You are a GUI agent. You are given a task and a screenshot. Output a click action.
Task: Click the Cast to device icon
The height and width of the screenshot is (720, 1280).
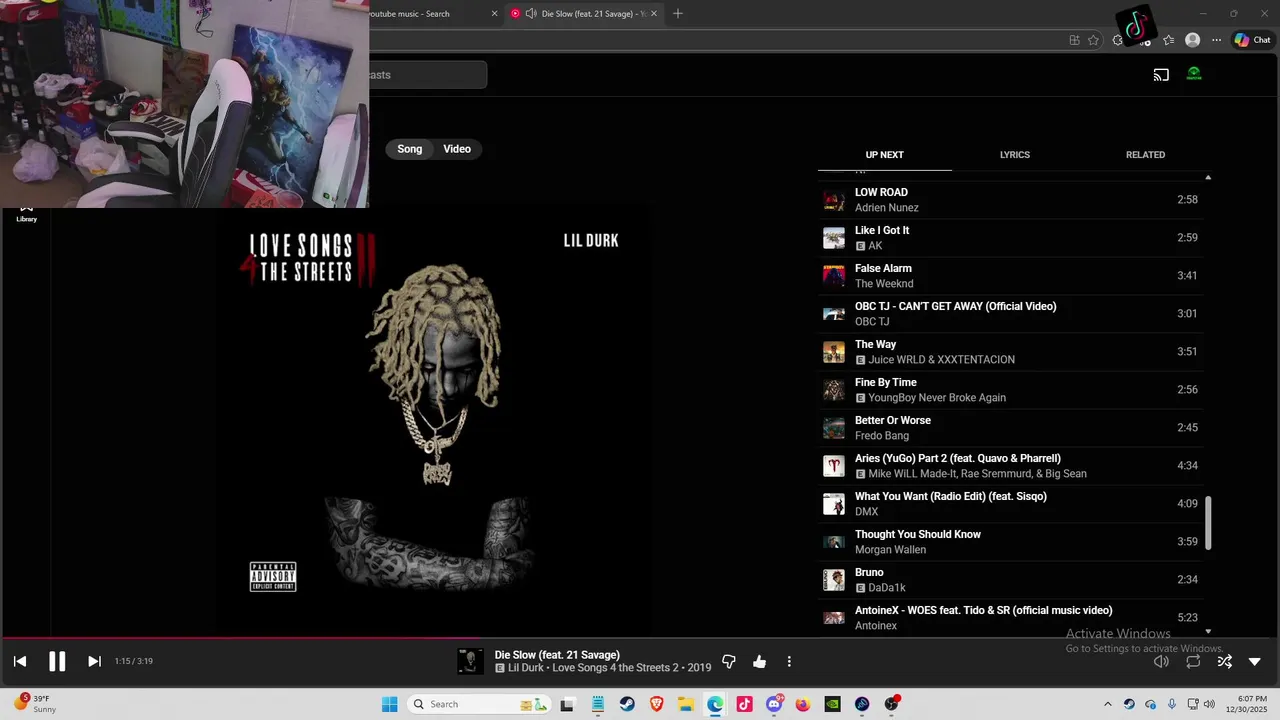[1161, 74]
